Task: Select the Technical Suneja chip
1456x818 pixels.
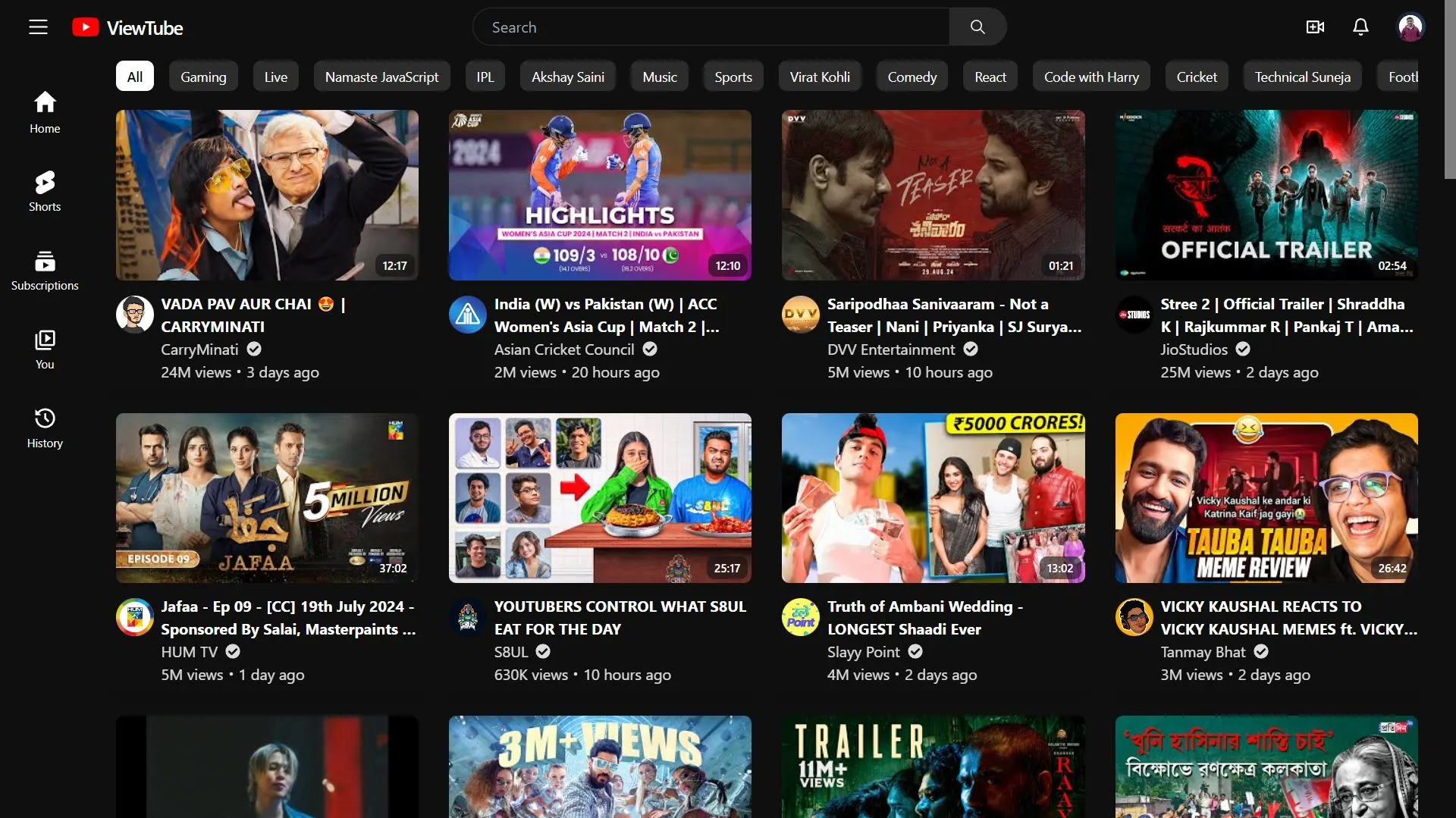Action: [x=1302, y=77]
